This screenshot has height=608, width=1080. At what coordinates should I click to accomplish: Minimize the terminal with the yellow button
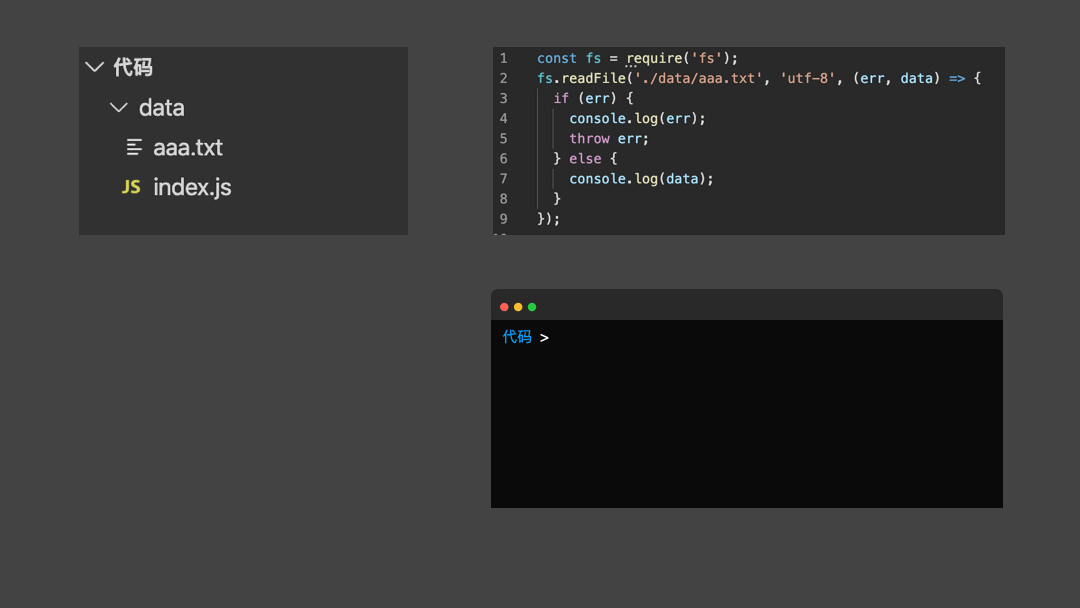[x=518, y=307]
